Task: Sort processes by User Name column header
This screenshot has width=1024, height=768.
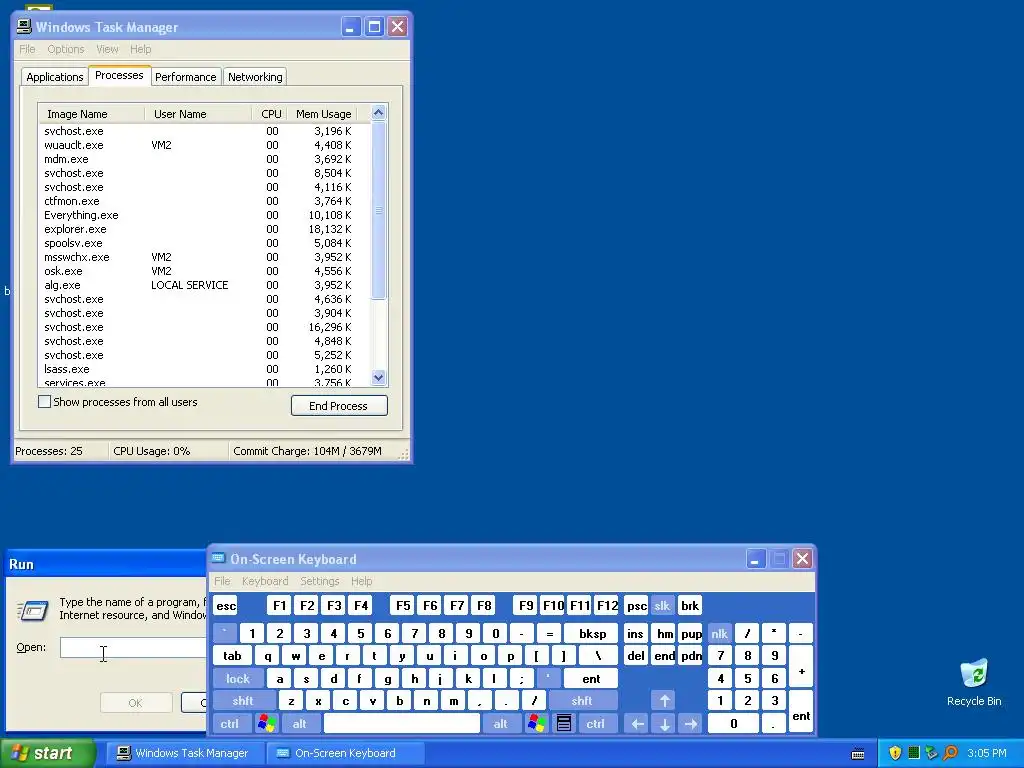Action: coord(198,114)
